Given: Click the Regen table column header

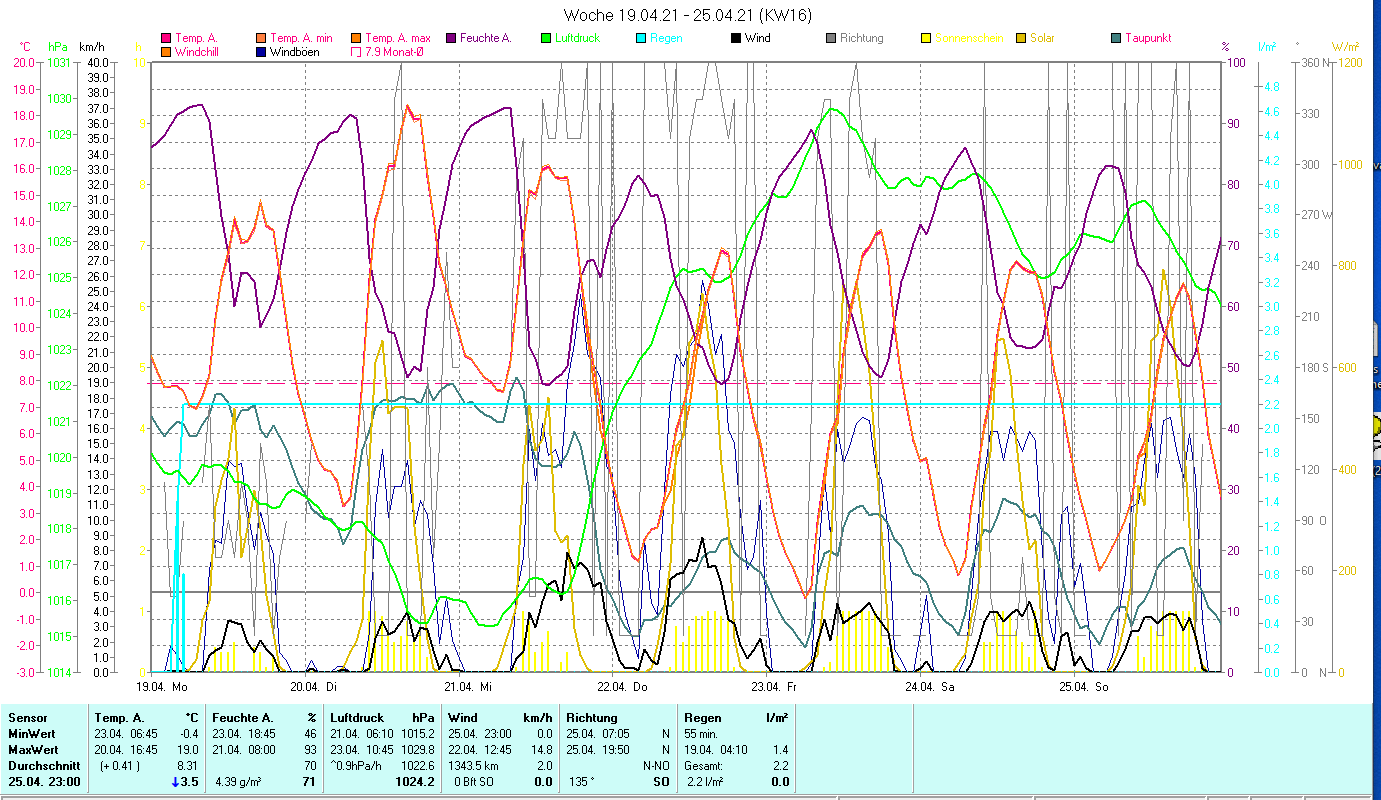Looking at the screenshot, I should coord(703,718).
